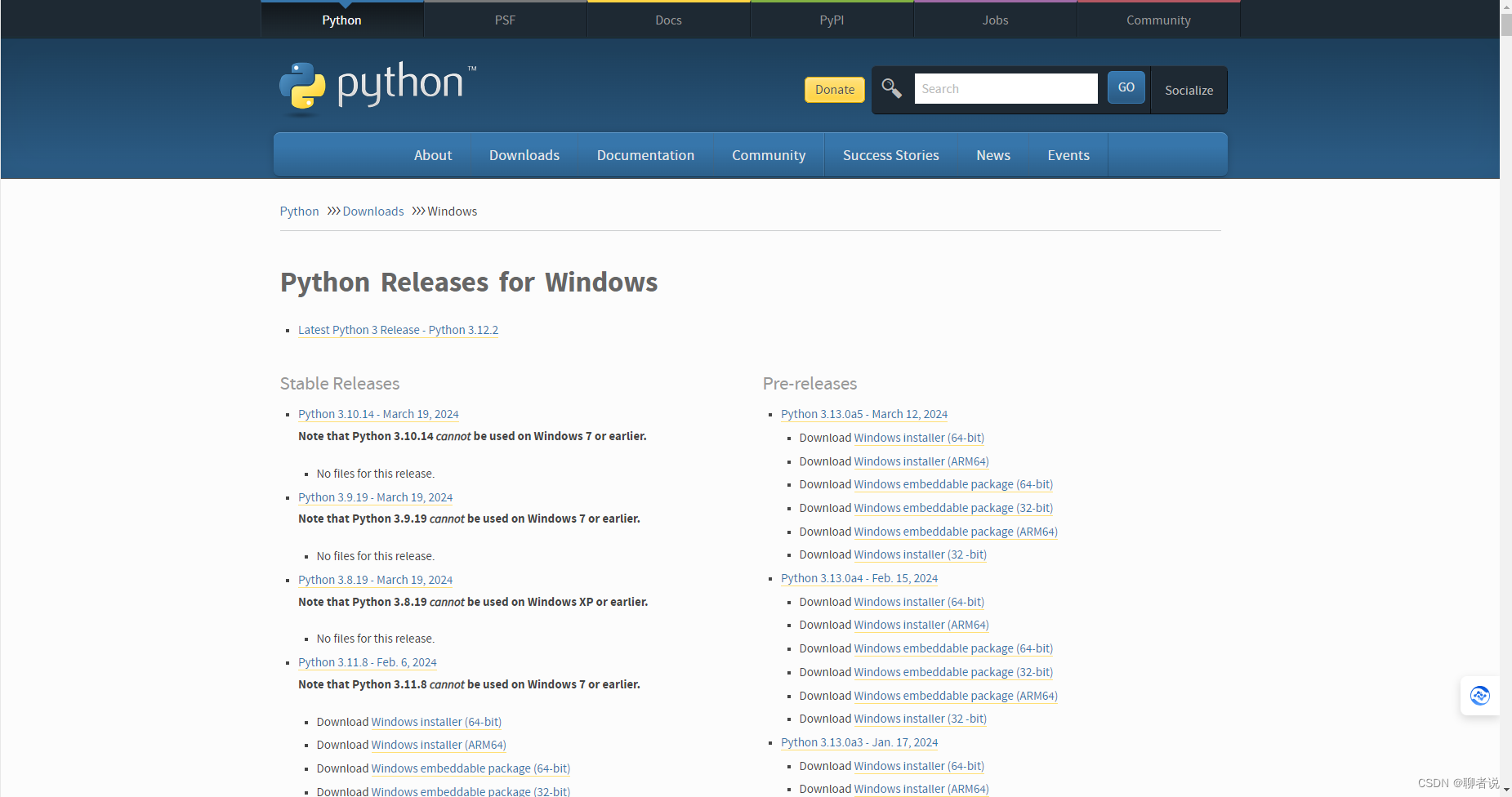Open the Python 3.10.14 release page
The width and height of the screenshot is (1512, 797).
pyautogui.click(x=377, y=414)
